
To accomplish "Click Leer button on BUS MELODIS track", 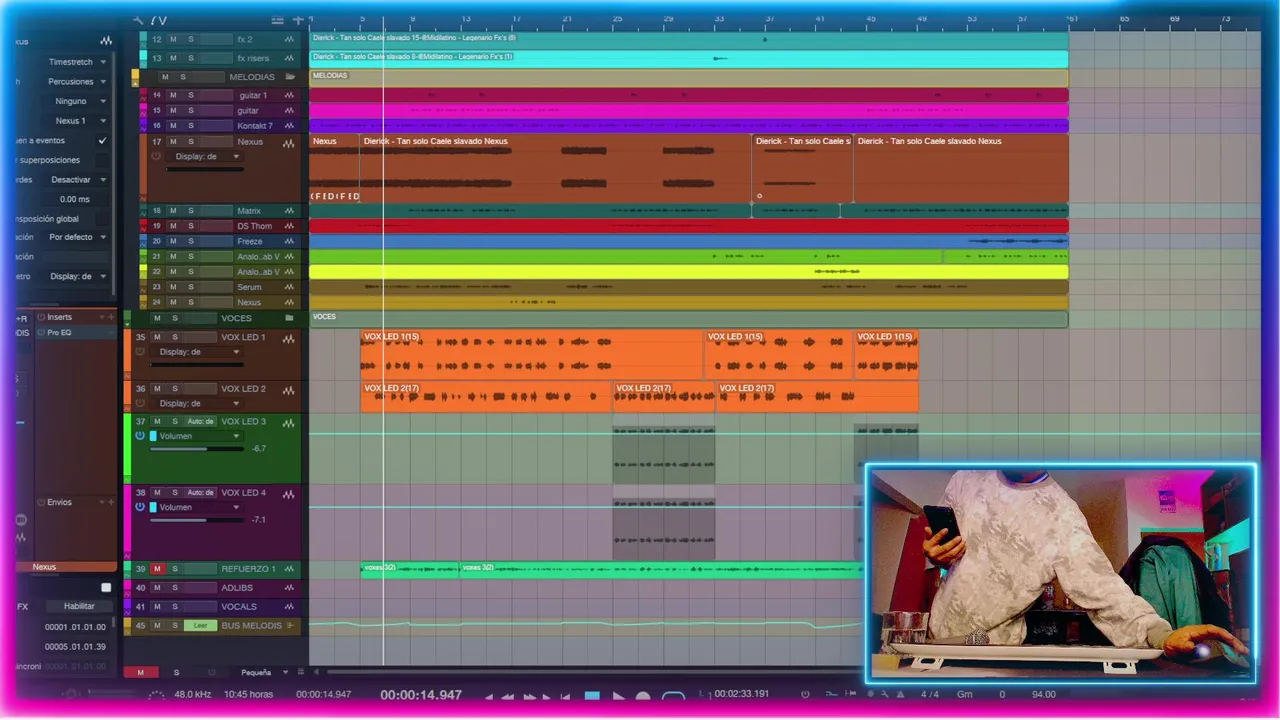I will pyautogui.click(x=200, y=626).
